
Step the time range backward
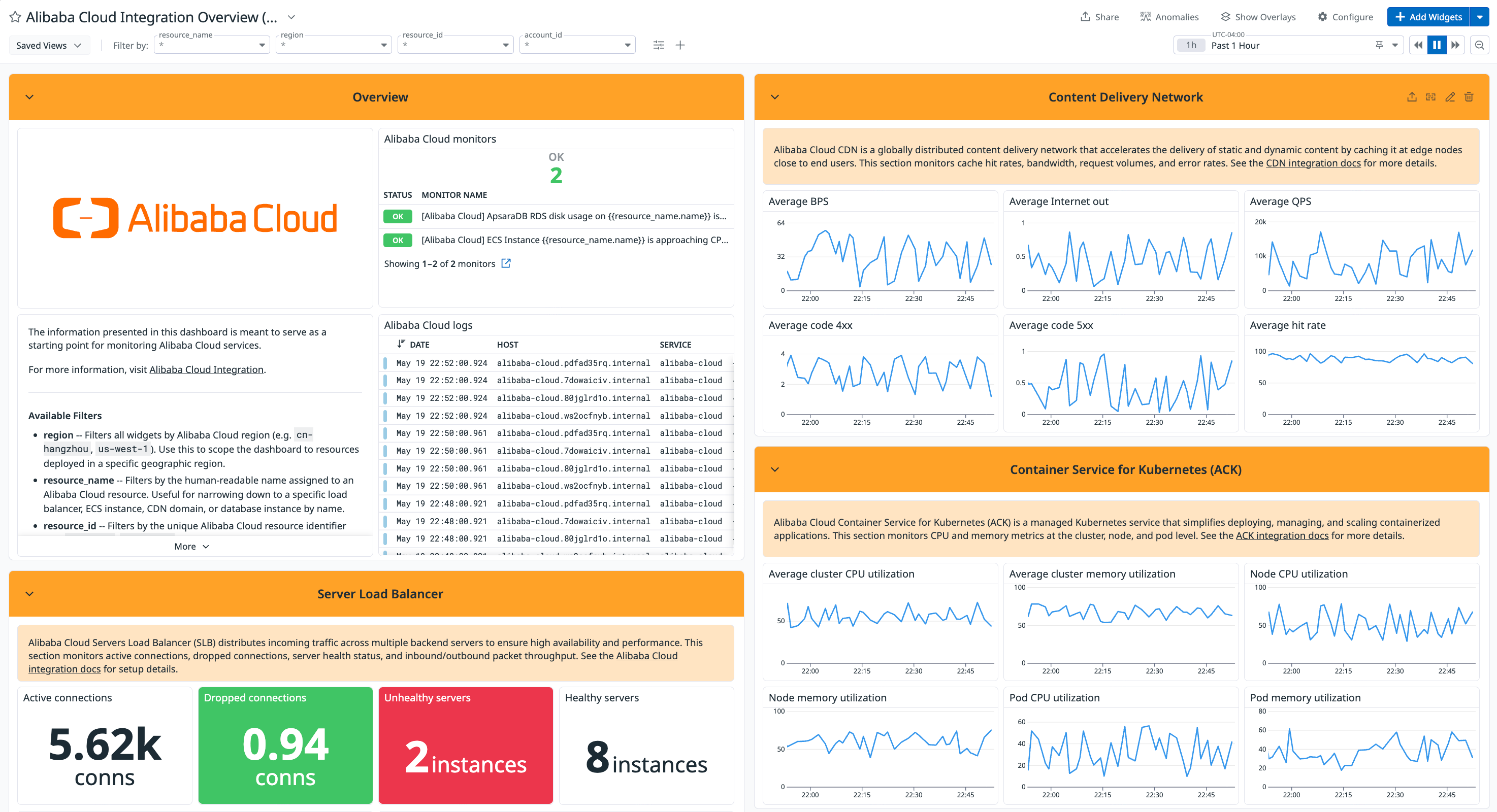[1419, 45]
